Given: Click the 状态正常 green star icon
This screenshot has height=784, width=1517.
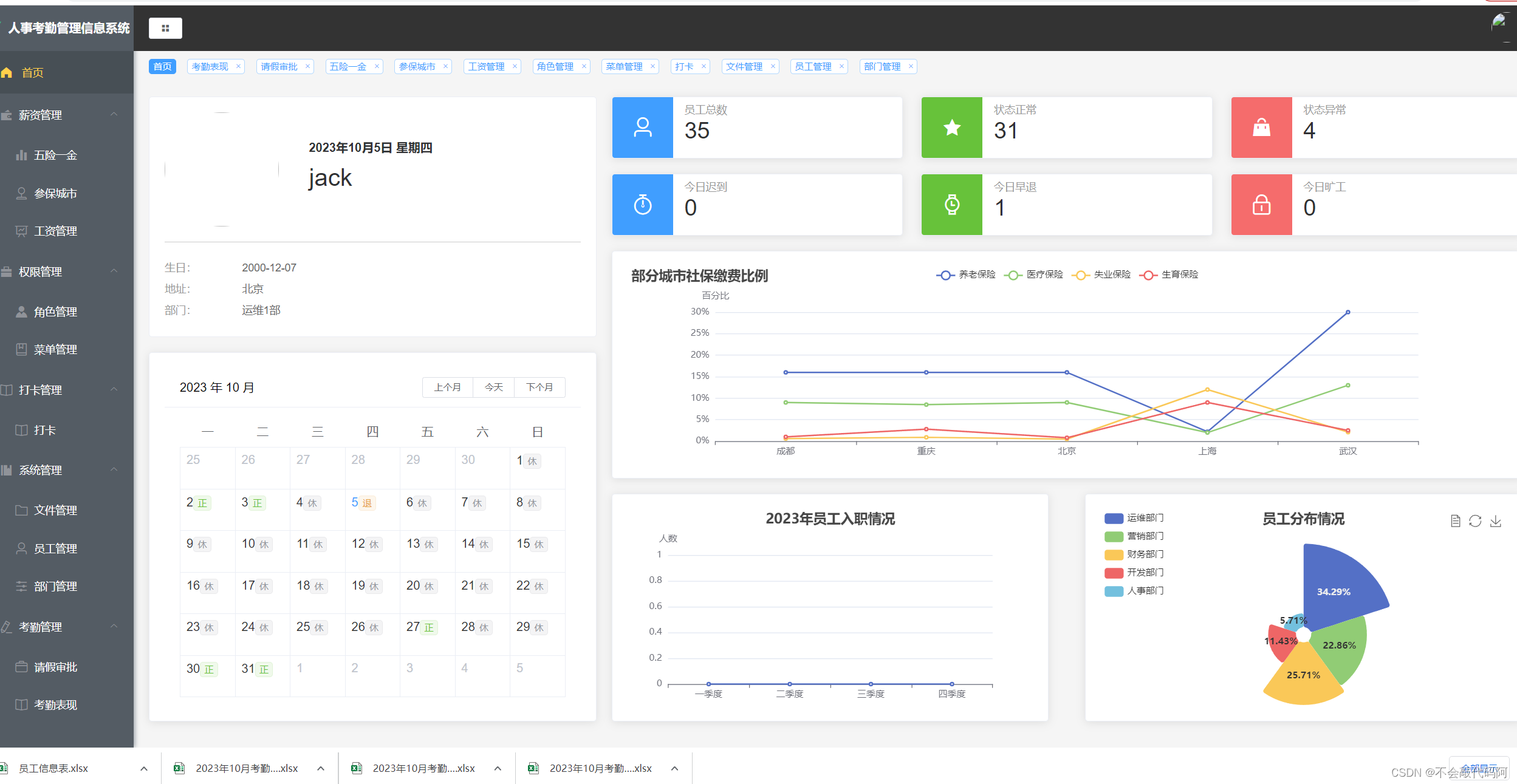Looking at the screenshot, I should pyautogui.click(x=952, y=128).
